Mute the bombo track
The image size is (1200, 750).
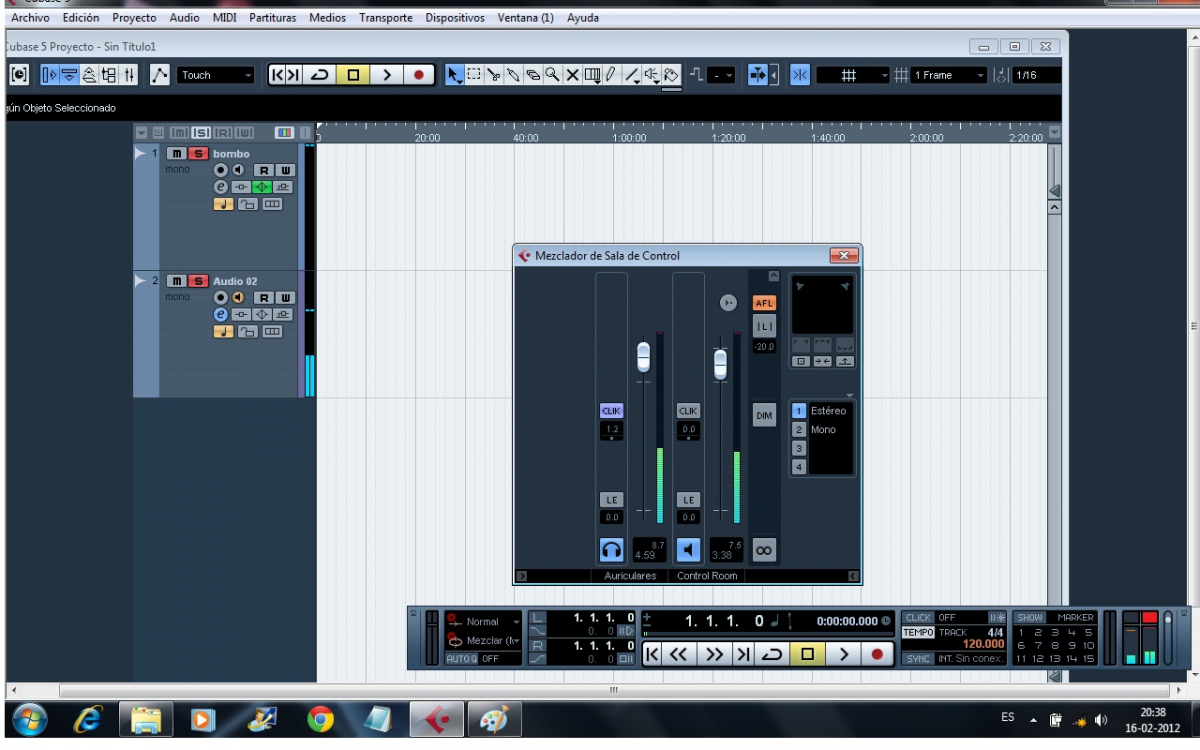[176, 154]
